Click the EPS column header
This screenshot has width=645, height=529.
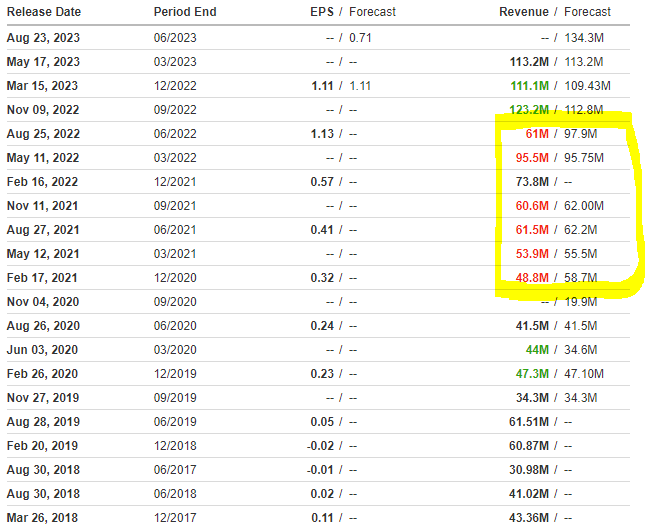click(321, 12)
